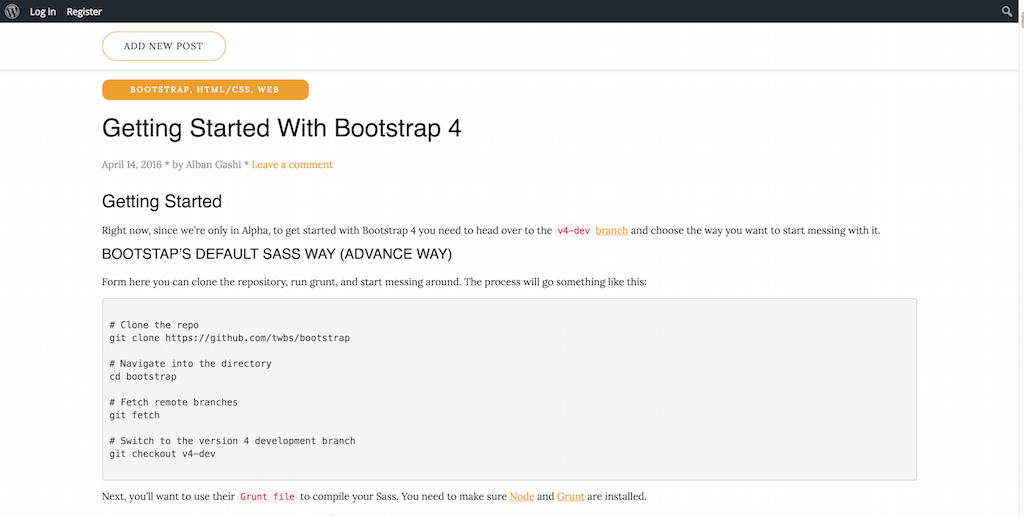This screenshot has width=1024, height=516.
Task: Open the admin bar search icon
Action: (1007, 11)
